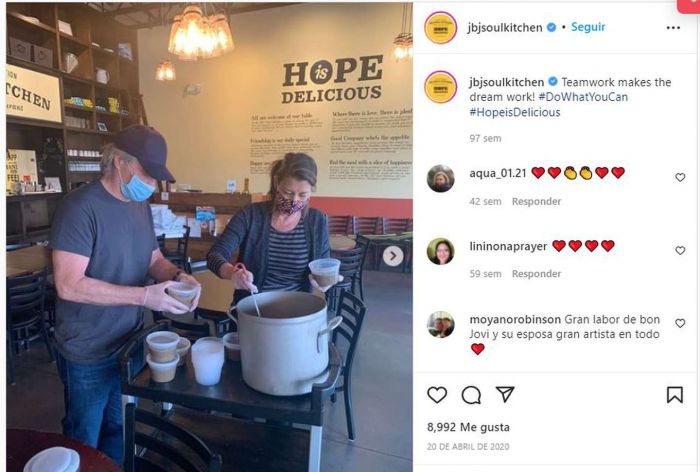
Task: Open jbjsoulkitchen profile from the header username
Action: coord(505,27)
